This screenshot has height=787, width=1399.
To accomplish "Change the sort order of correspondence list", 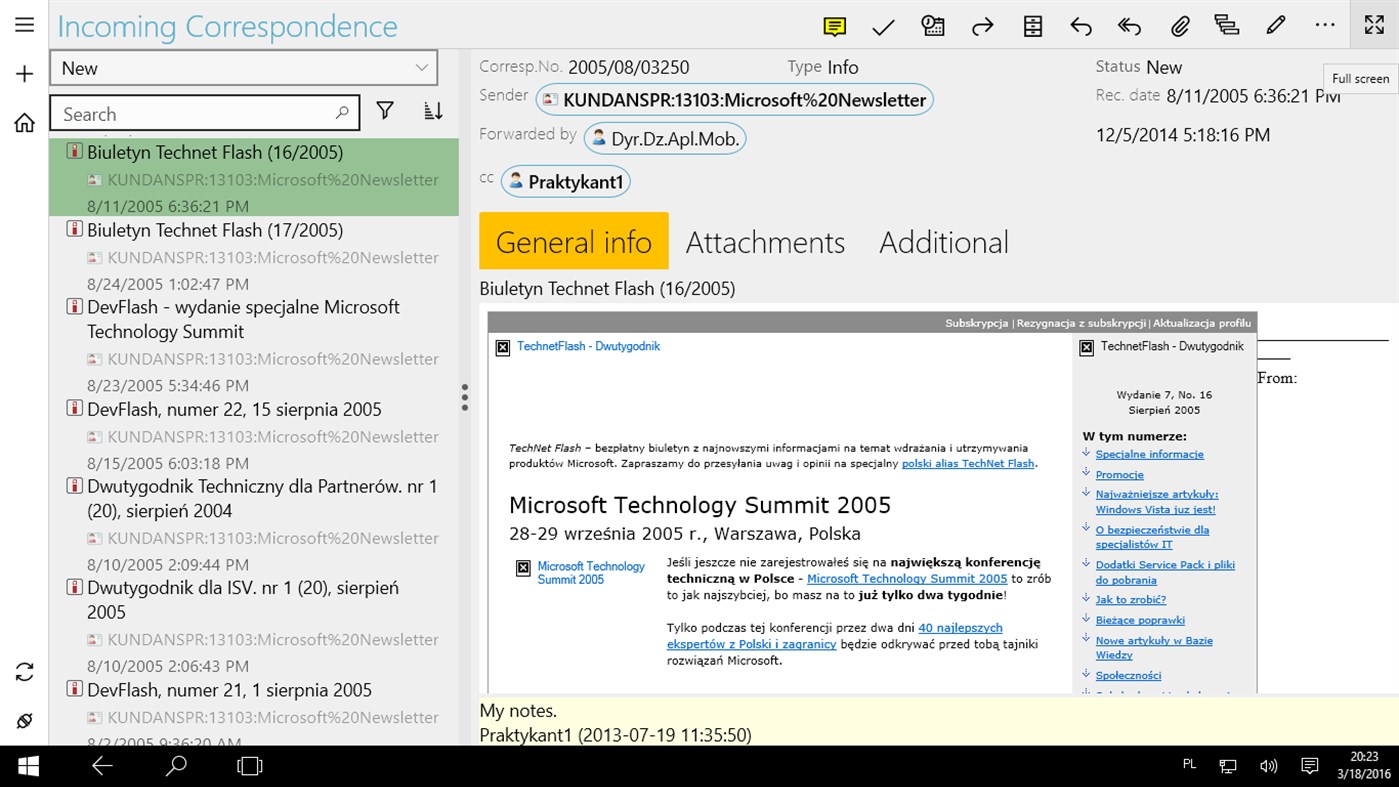I will tap(433, 112).
